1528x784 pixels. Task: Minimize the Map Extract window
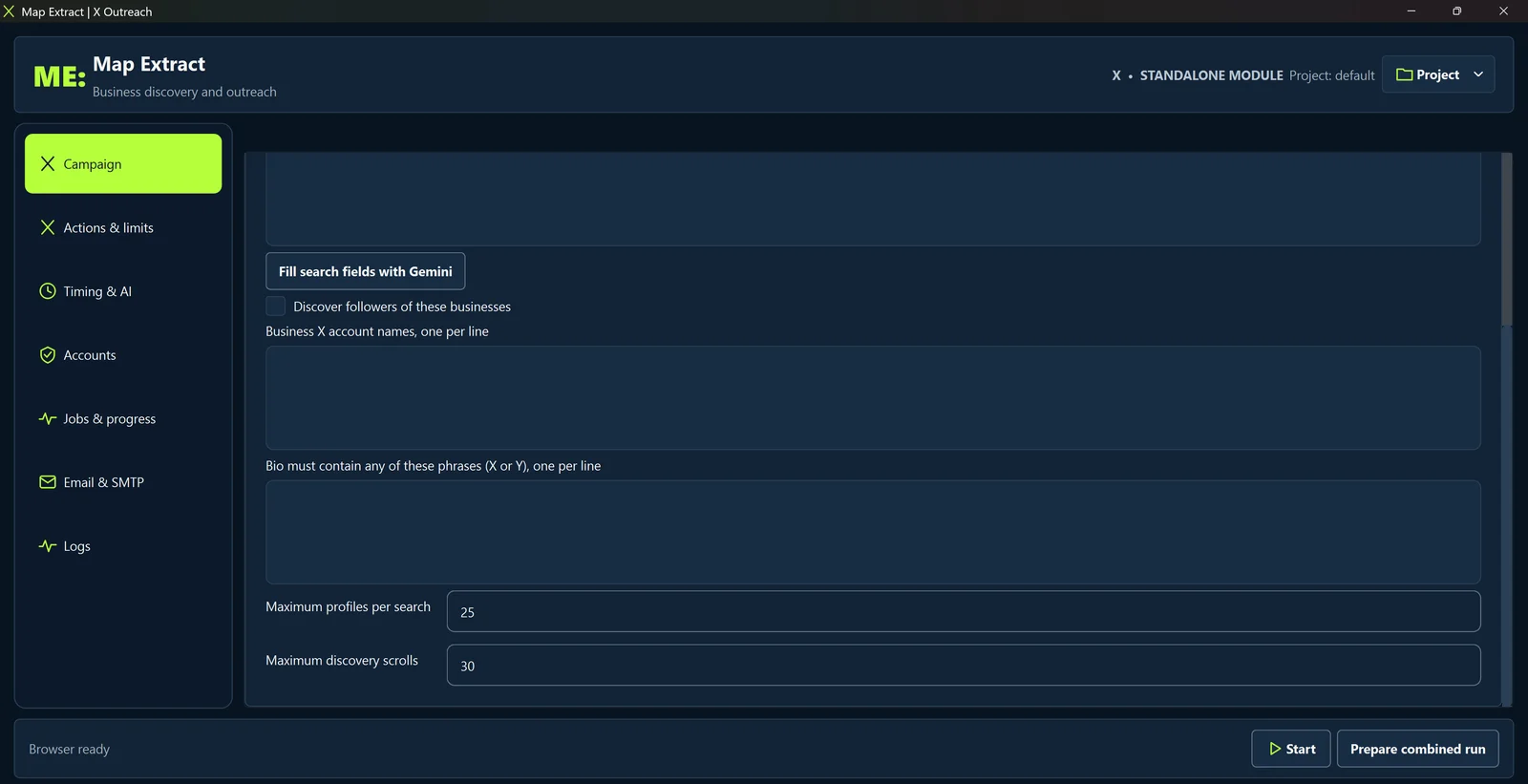click(1411, 11)
